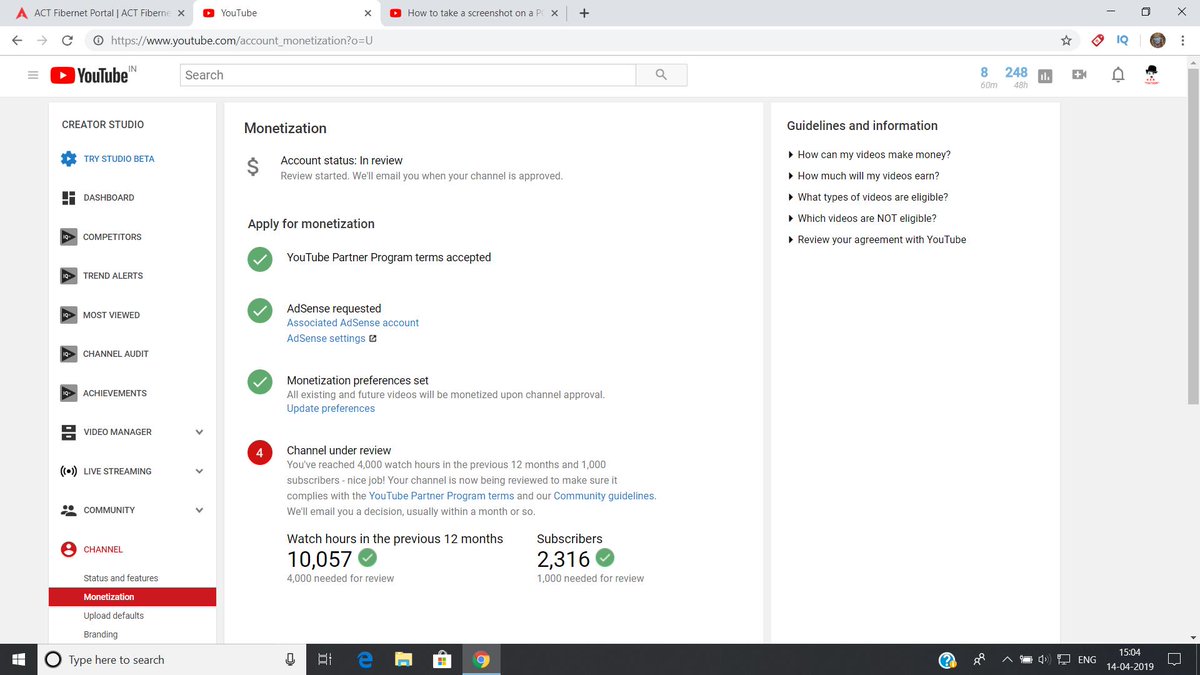The width and height of the screenshot is (1200, 675).
Task: Switch to the 'How to take a screenshot' tab
Action: click(x=474, y=13)
